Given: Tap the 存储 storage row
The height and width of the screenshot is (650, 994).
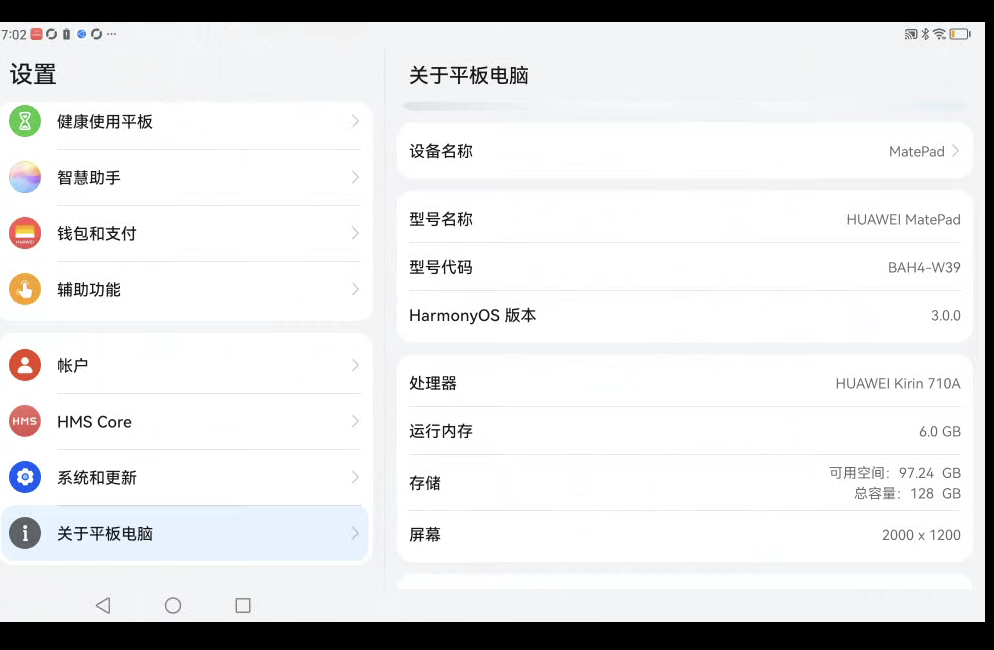Looking at the screenshot, I should click(685, 483).
